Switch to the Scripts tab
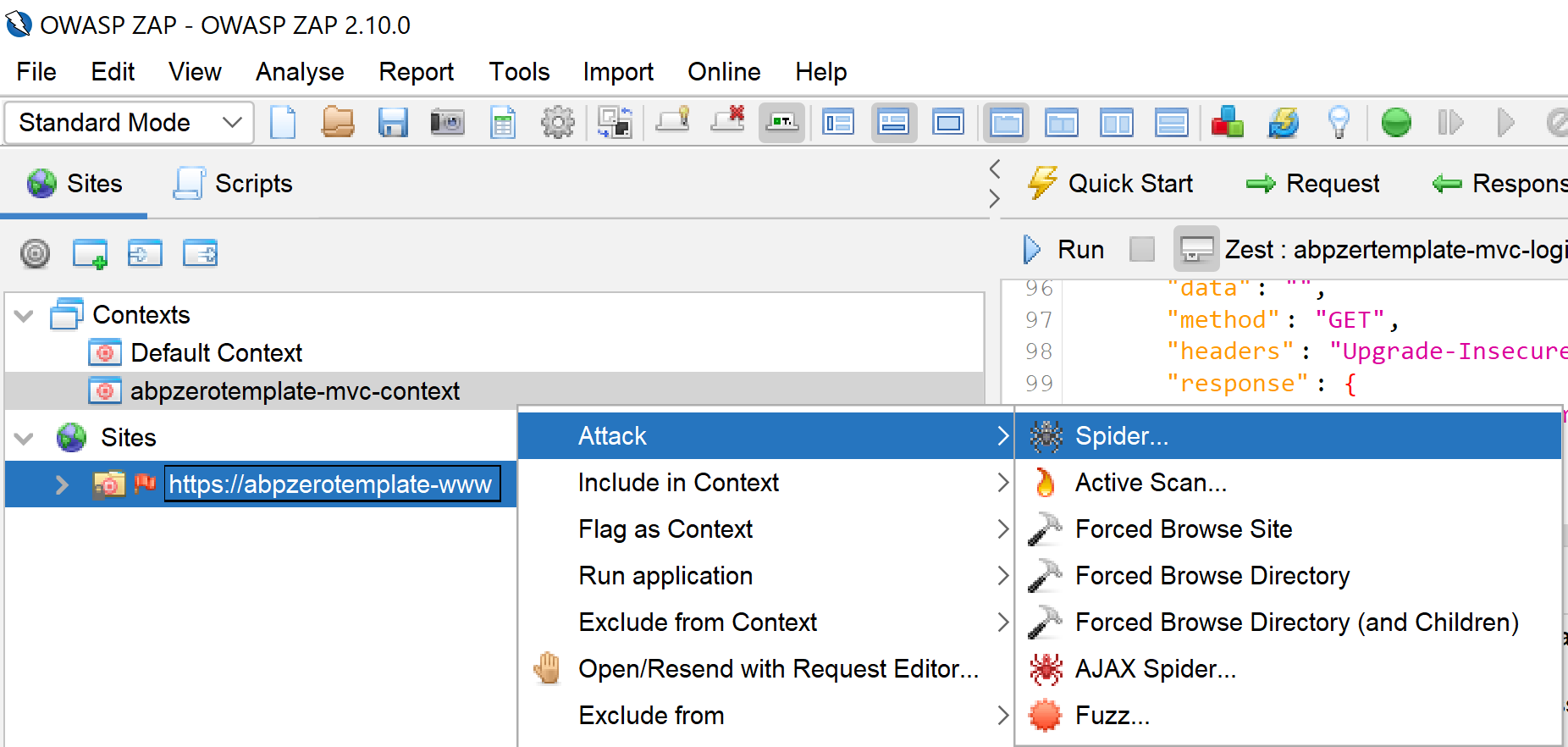Screen dimensions: 1568x747 233,184
